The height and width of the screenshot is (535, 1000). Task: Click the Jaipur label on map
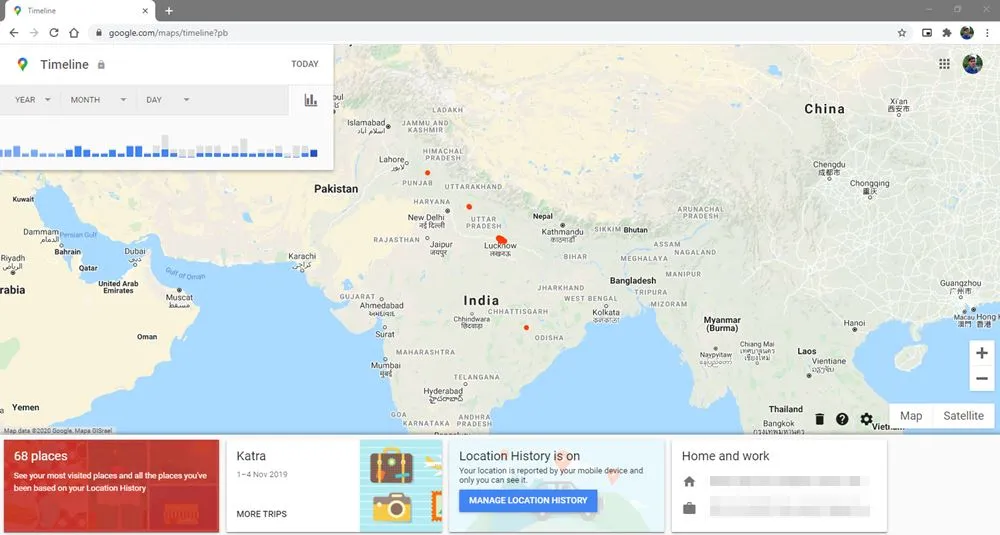[x=441, y=248]
